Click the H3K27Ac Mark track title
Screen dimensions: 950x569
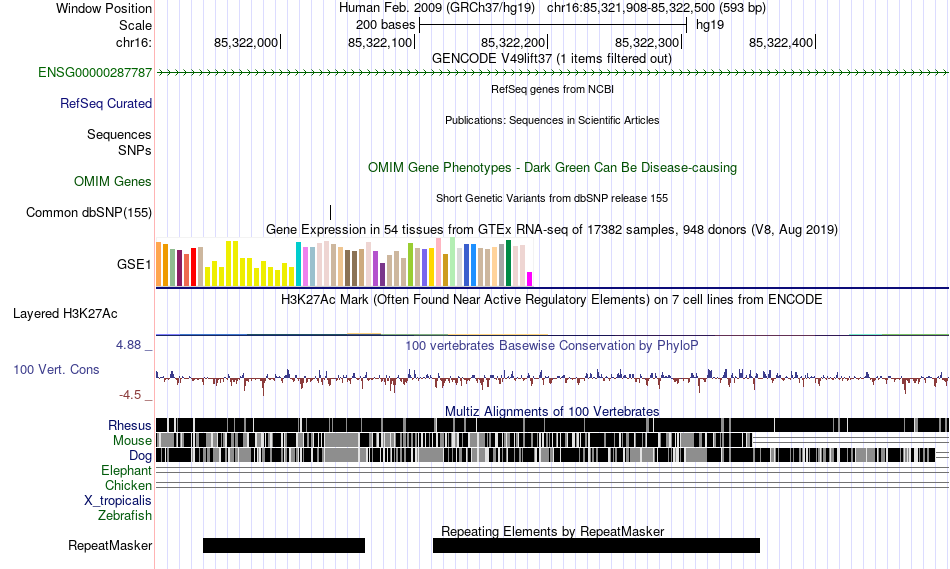551,299
